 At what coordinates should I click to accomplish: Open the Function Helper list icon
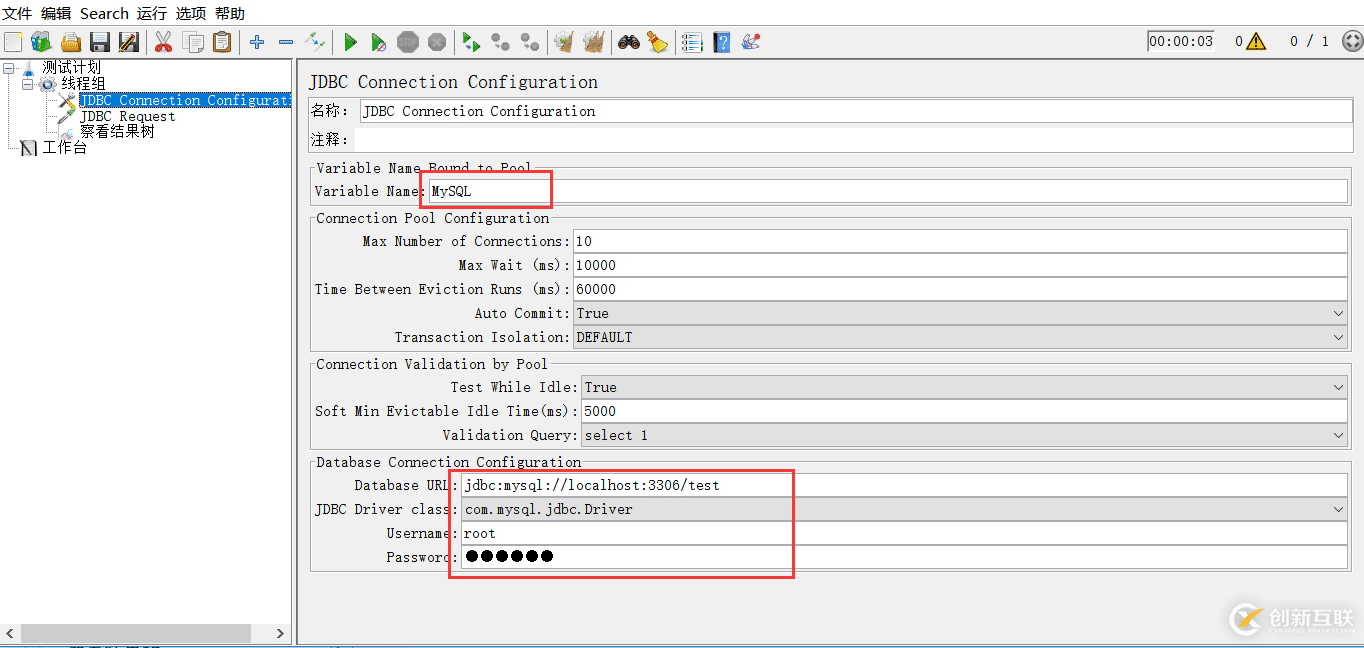click(692, 42)
